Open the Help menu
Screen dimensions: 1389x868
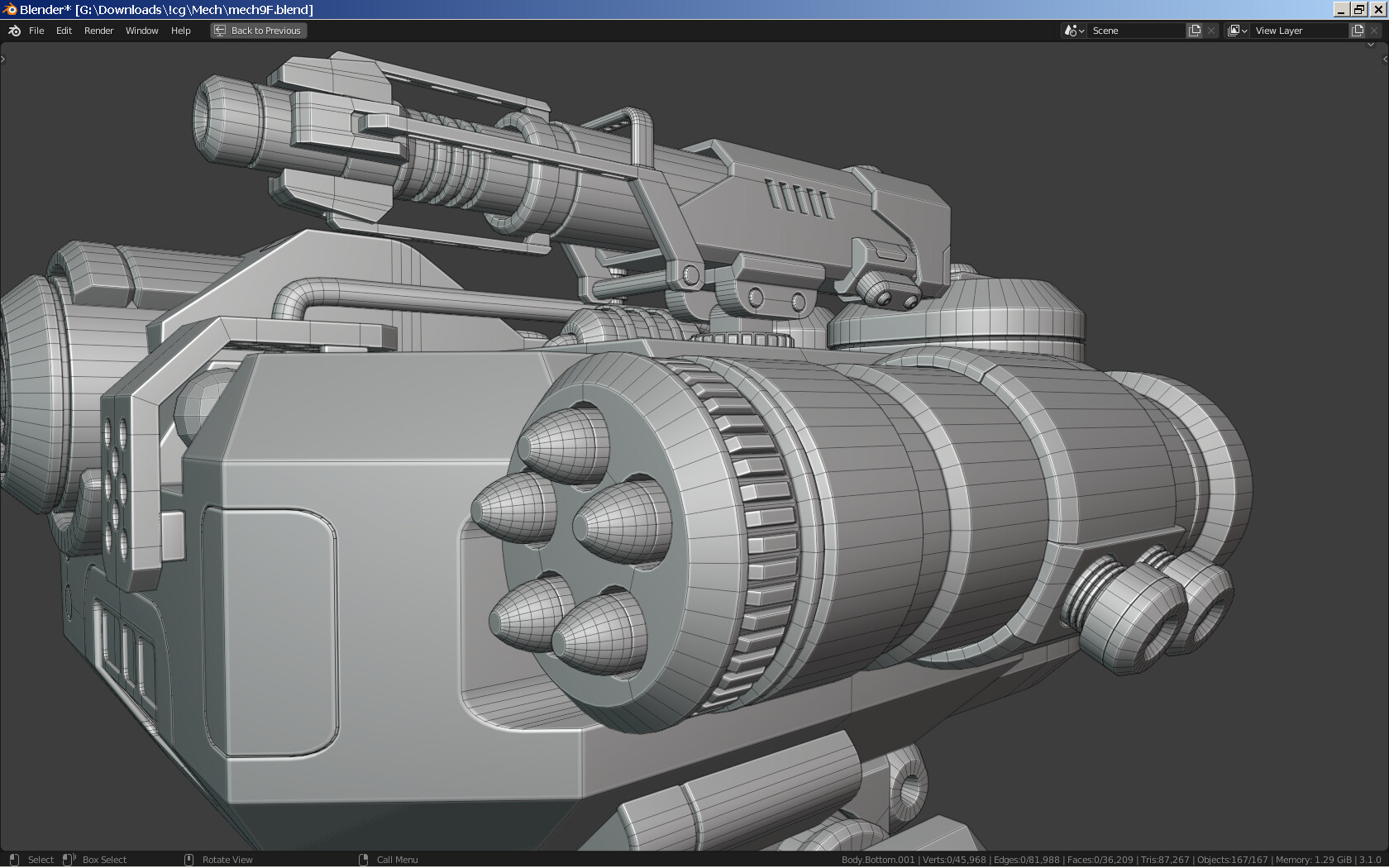click(180, 31)
